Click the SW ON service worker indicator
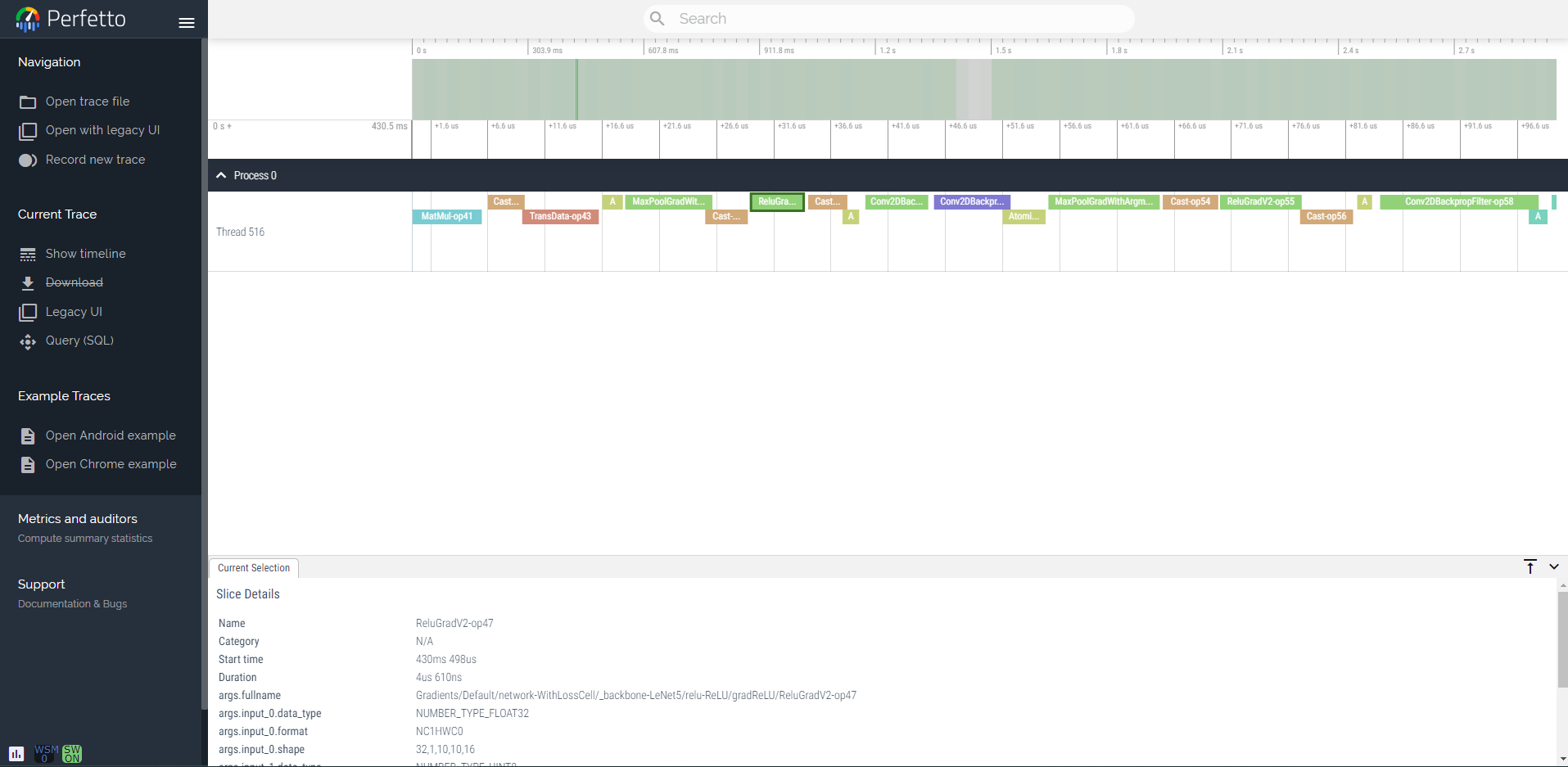 point(72,753)
